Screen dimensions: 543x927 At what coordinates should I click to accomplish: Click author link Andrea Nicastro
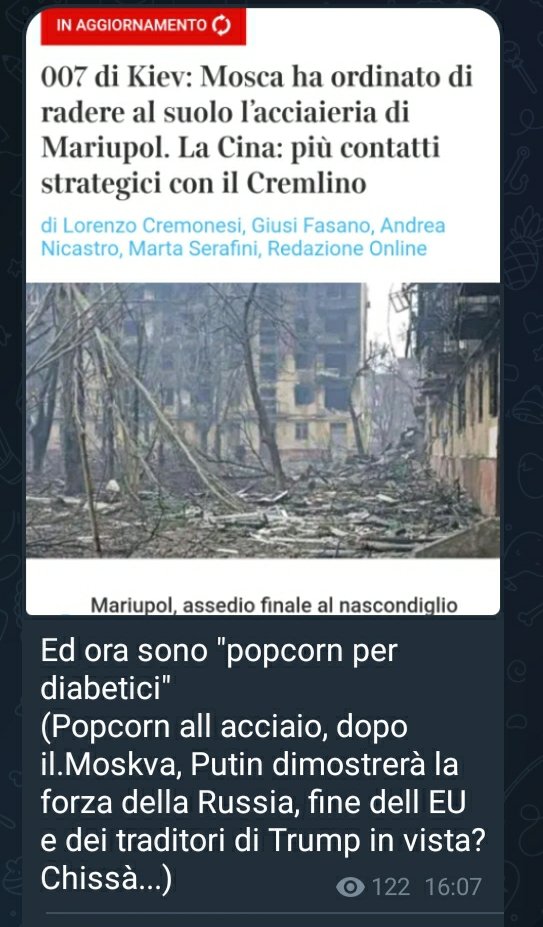[243, 237]
